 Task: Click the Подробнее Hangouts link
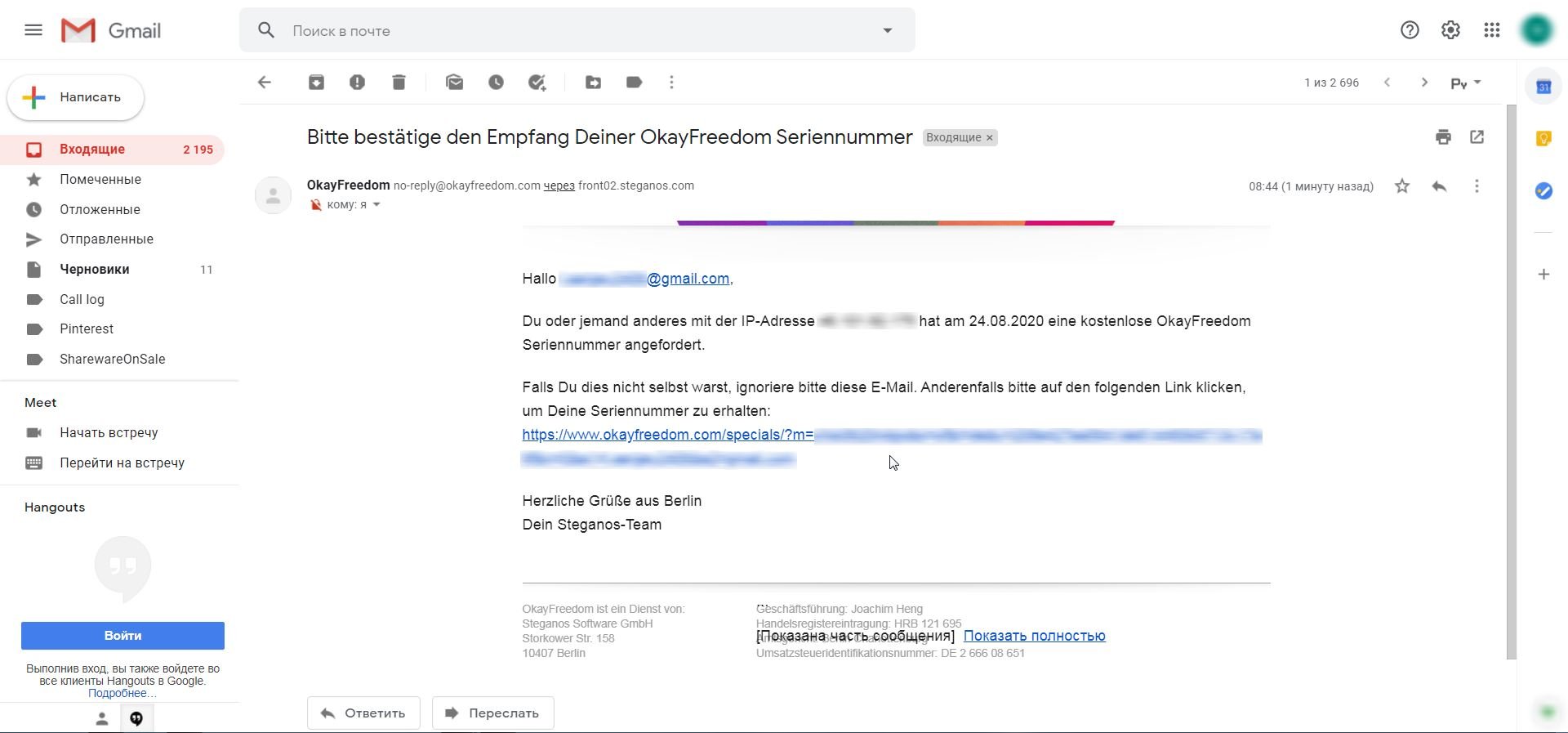pyautogui.click(x=122, y=693)
